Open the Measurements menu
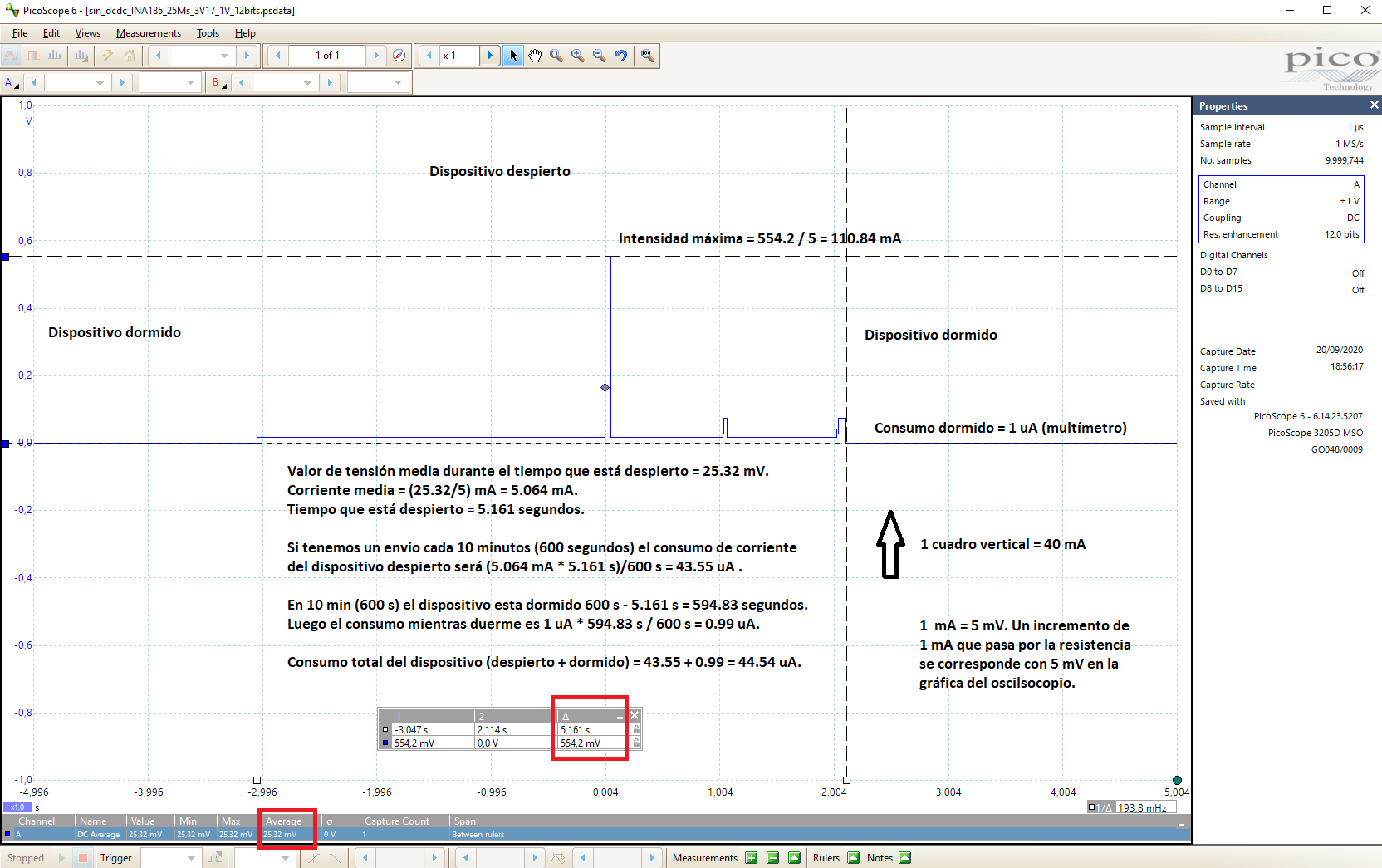The width and height of the screenshot is (1382, 868). coord(149,33)
